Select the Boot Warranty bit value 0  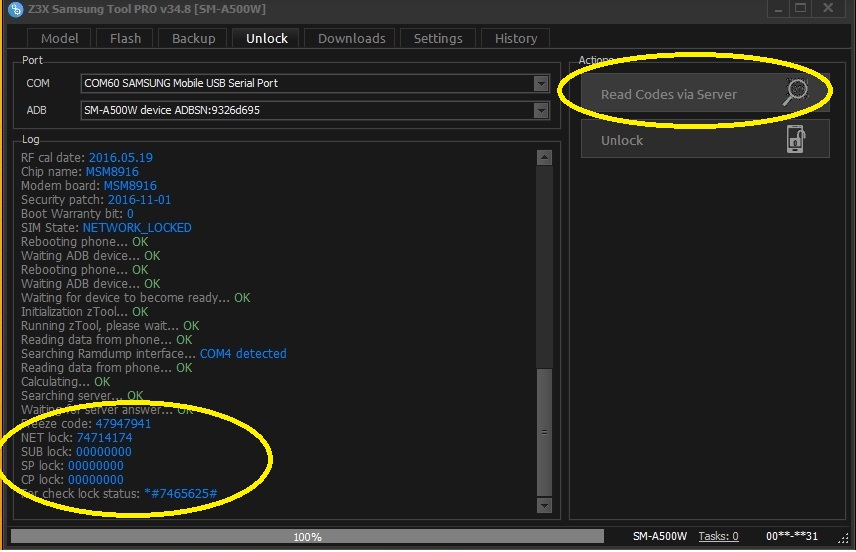(130, 213)
